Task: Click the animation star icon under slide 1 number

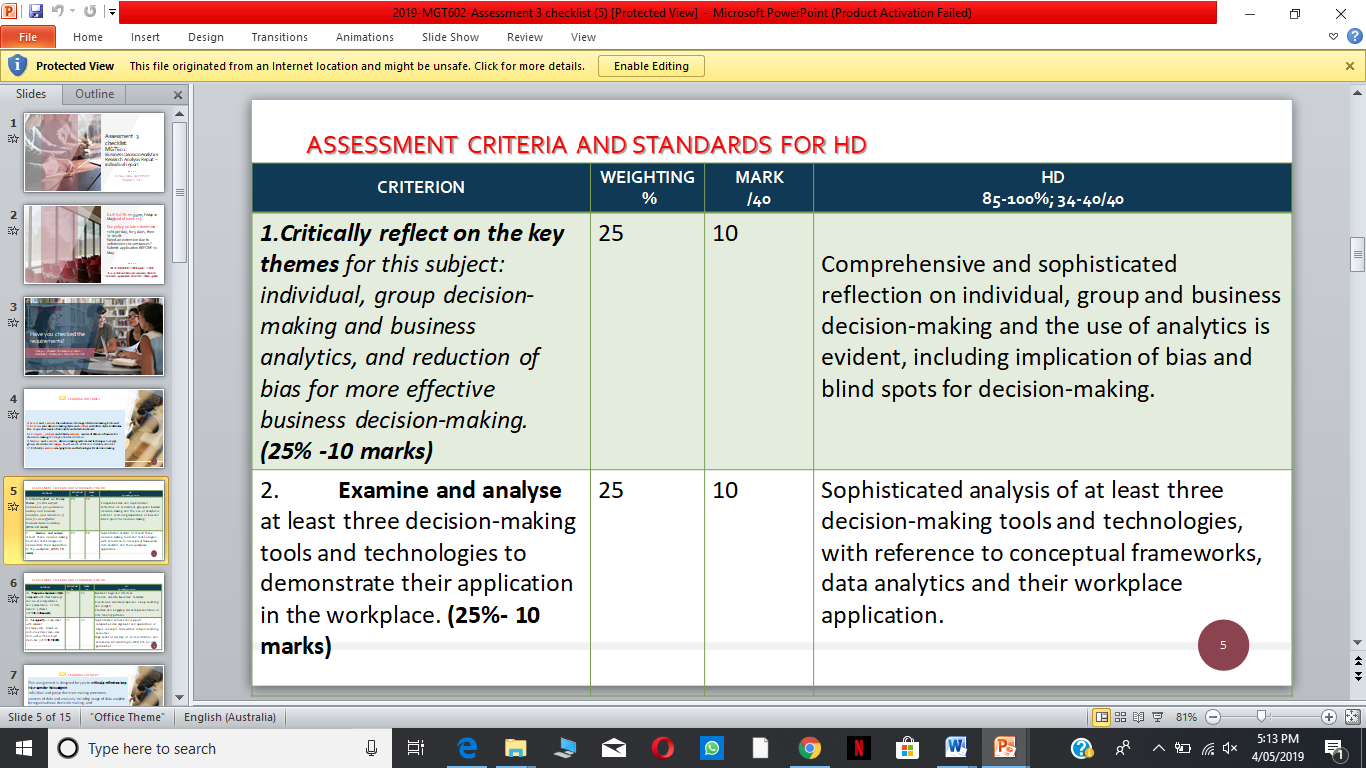Action: pos(13,138)
